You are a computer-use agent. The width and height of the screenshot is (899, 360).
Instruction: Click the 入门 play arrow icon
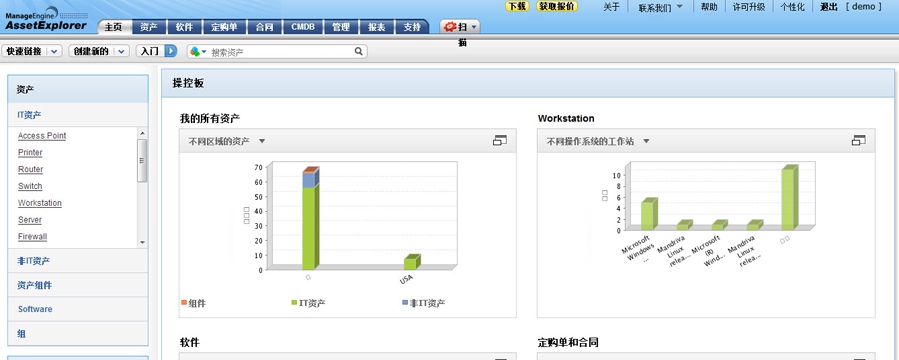click(171, 51)
